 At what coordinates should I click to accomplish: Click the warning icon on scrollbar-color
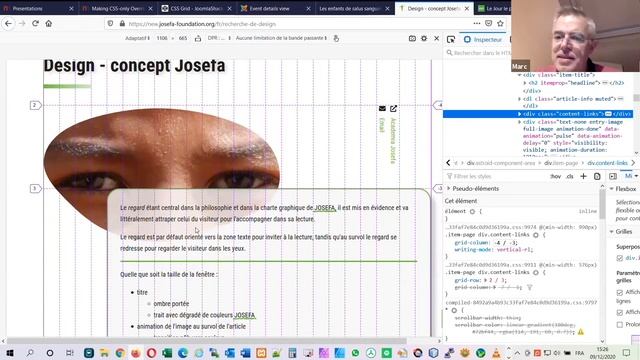(580, 332)
